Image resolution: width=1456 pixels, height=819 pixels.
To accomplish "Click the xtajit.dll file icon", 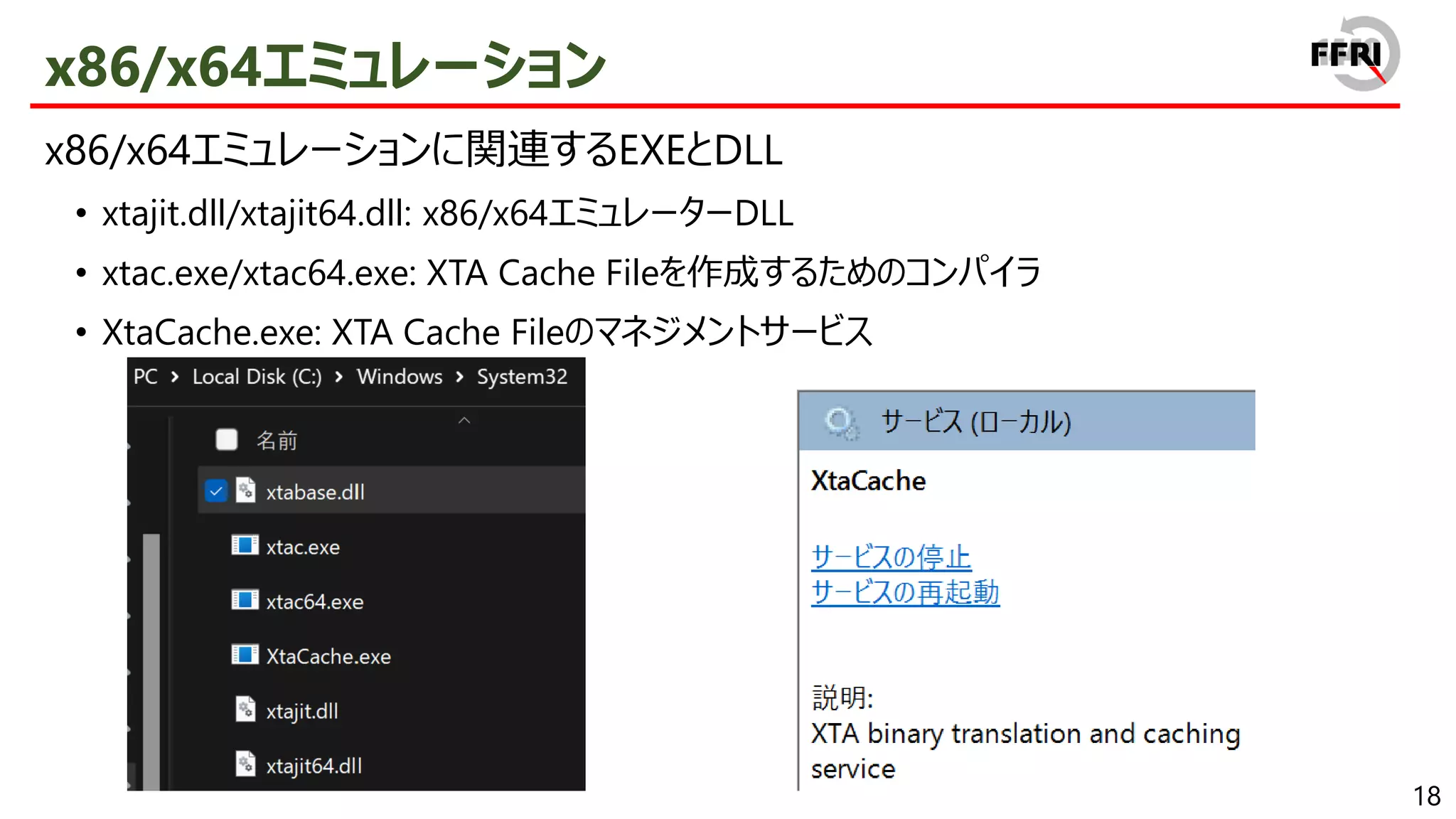I will click(245, 710).
